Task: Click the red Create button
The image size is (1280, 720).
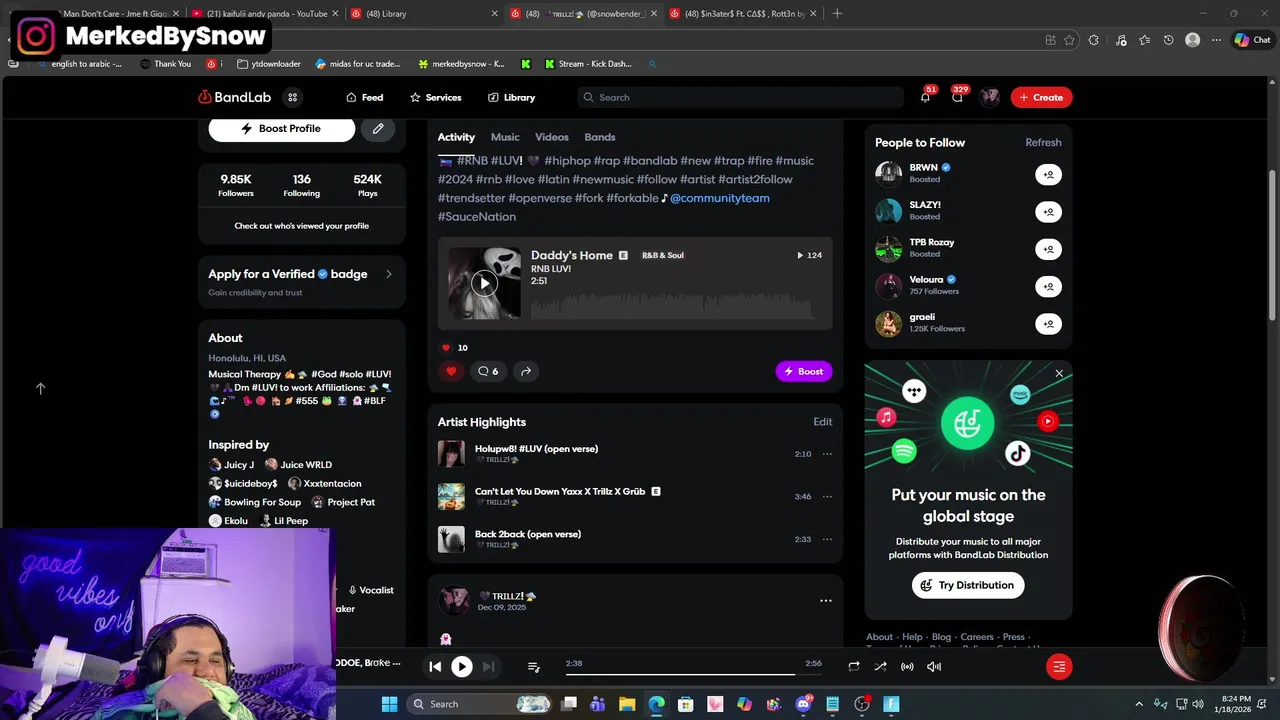Action: (1041, 97)
